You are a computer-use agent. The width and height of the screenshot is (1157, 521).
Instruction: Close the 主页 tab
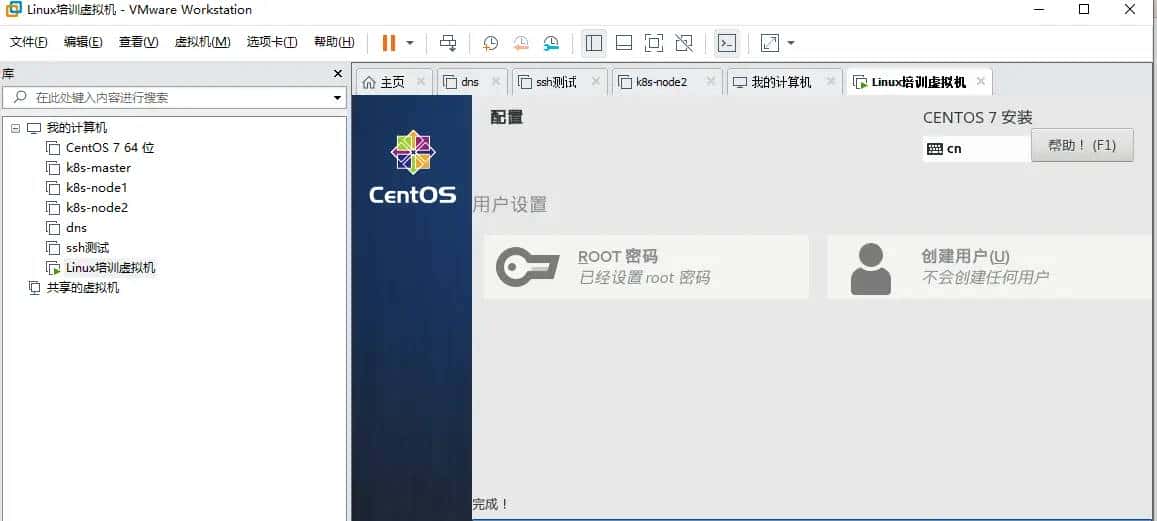pyautogui.click(x=421, y=81)
